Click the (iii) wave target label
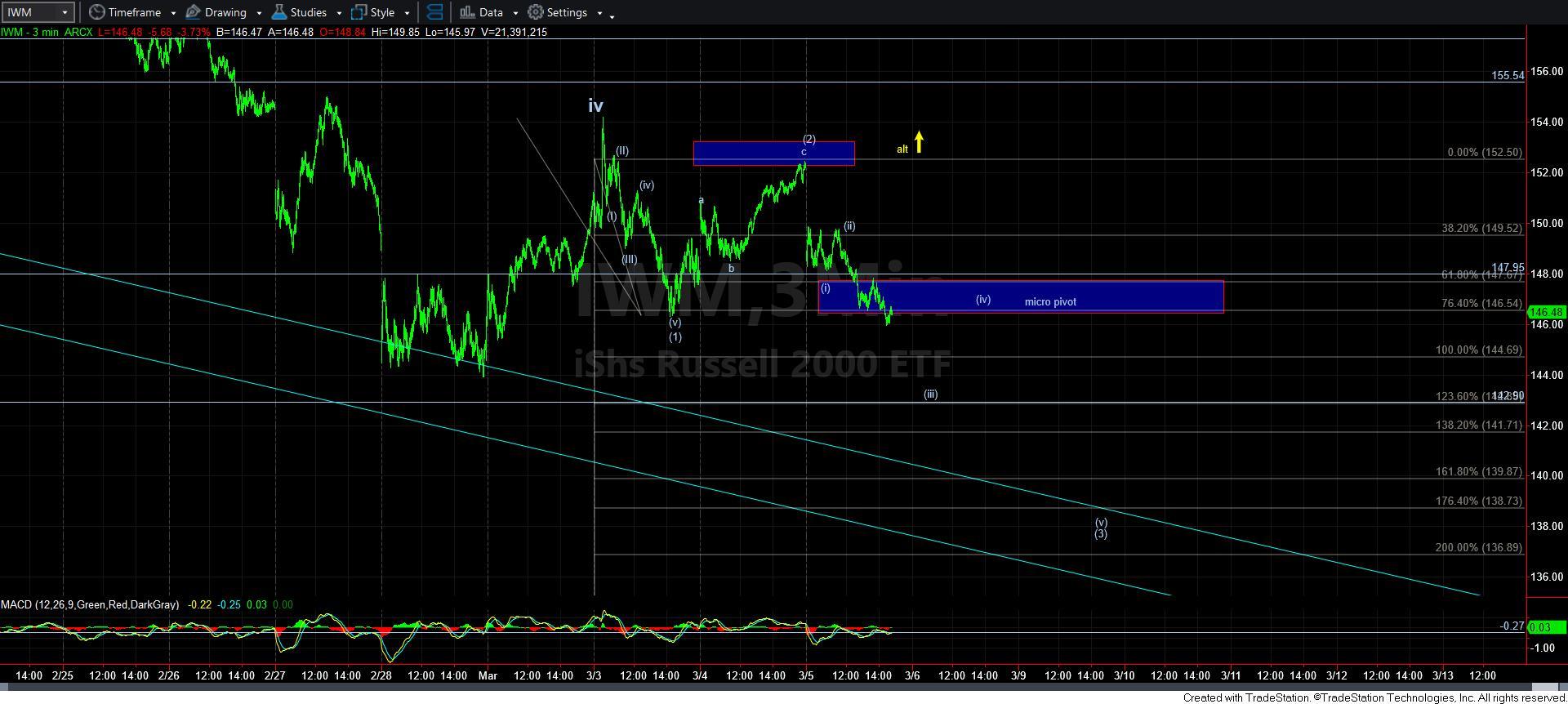The height and width of the screenshot is (704, 1568). (x=930, y=394)
